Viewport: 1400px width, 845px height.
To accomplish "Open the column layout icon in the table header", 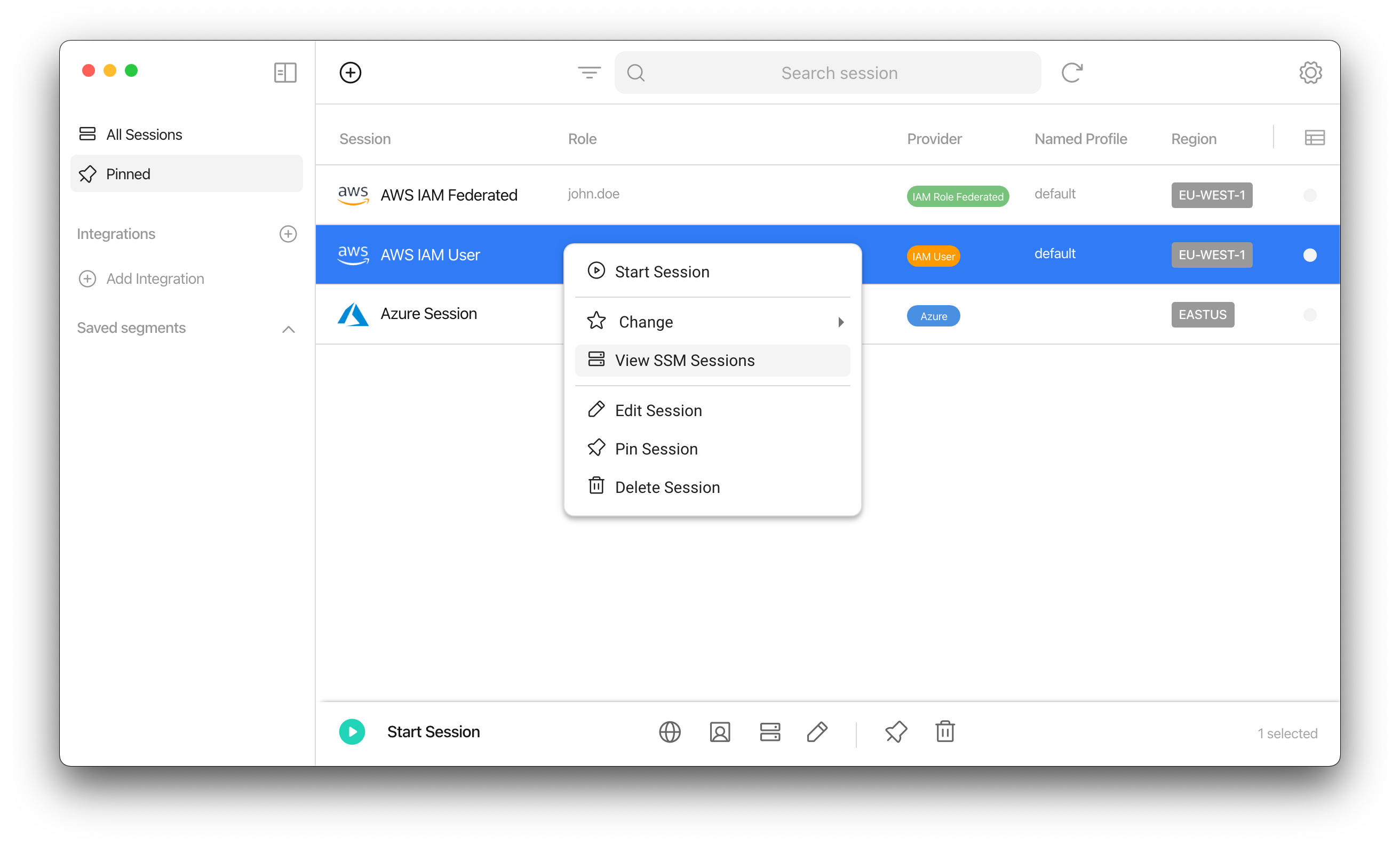I will [1315, 137].
